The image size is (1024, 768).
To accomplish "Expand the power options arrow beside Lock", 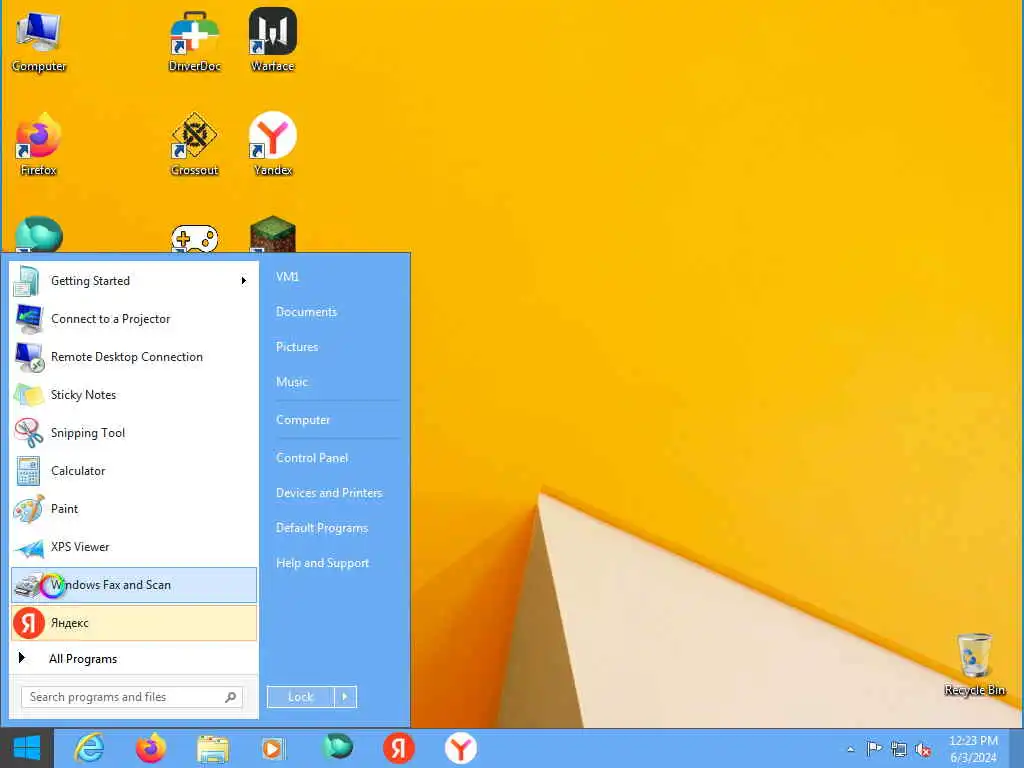I will click(345, 697).
